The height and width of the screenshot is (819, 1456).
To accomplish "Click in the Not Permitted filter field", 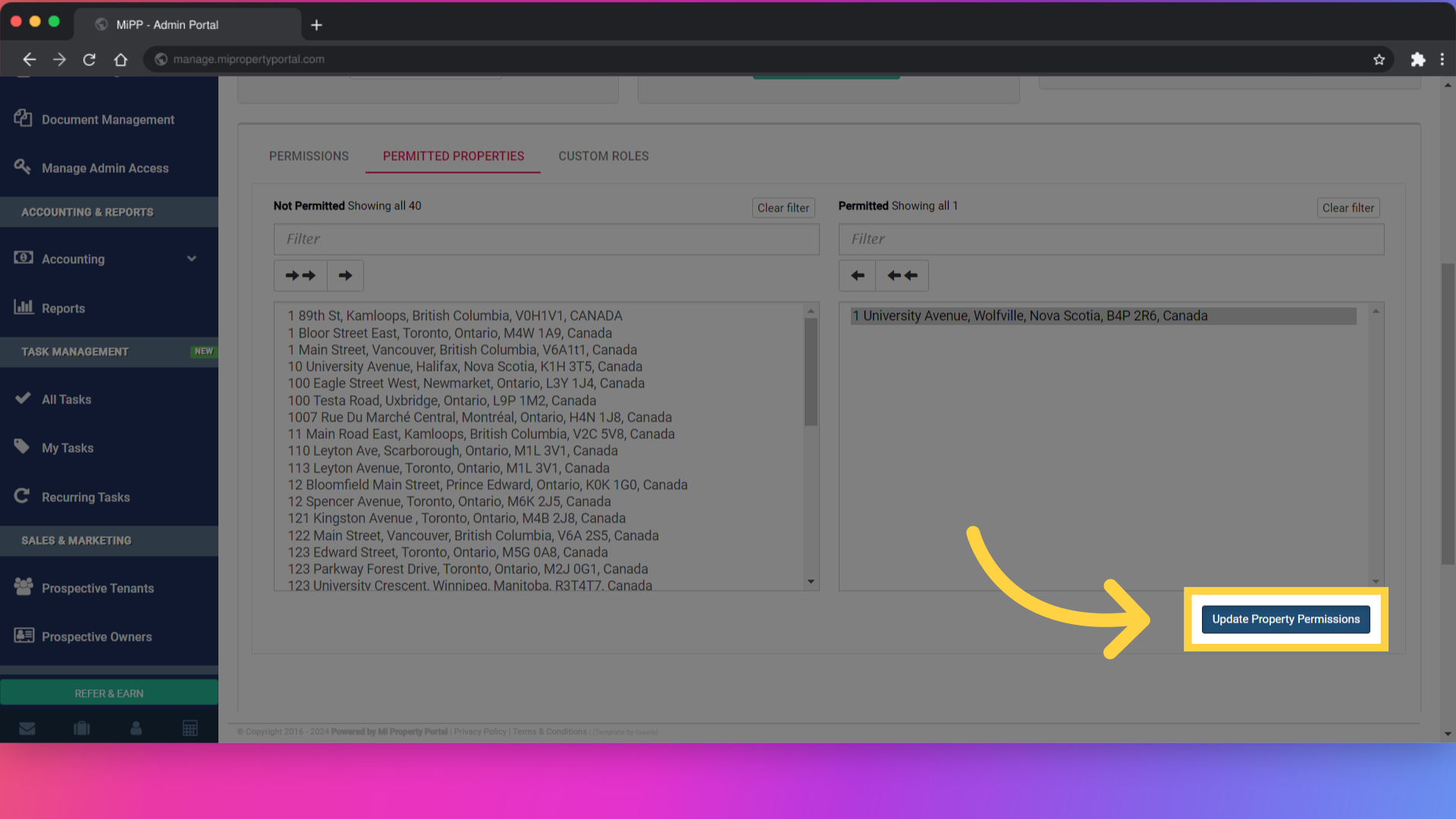I will pos(545,239).
